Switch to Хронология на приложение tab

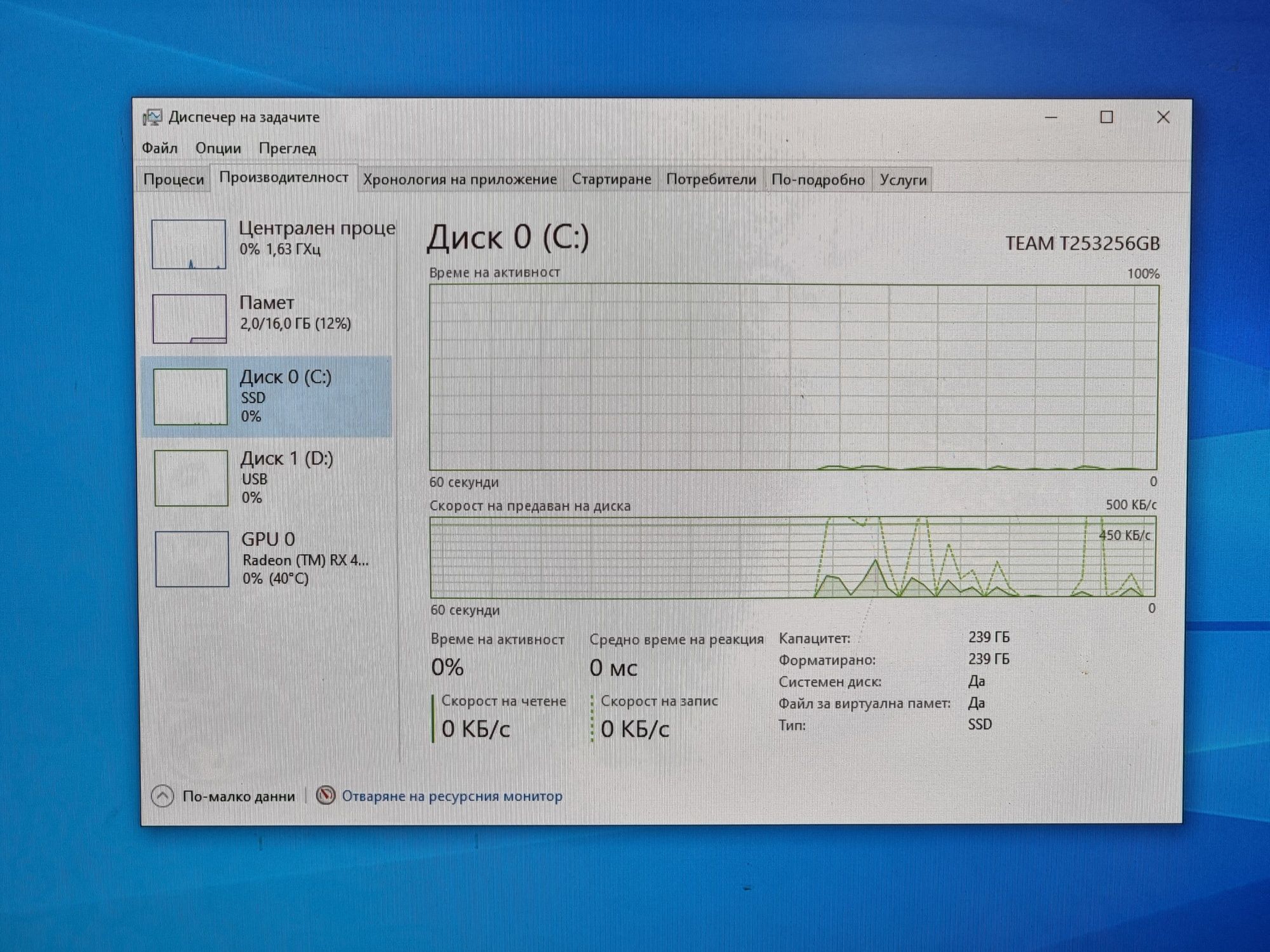(460, 180)
